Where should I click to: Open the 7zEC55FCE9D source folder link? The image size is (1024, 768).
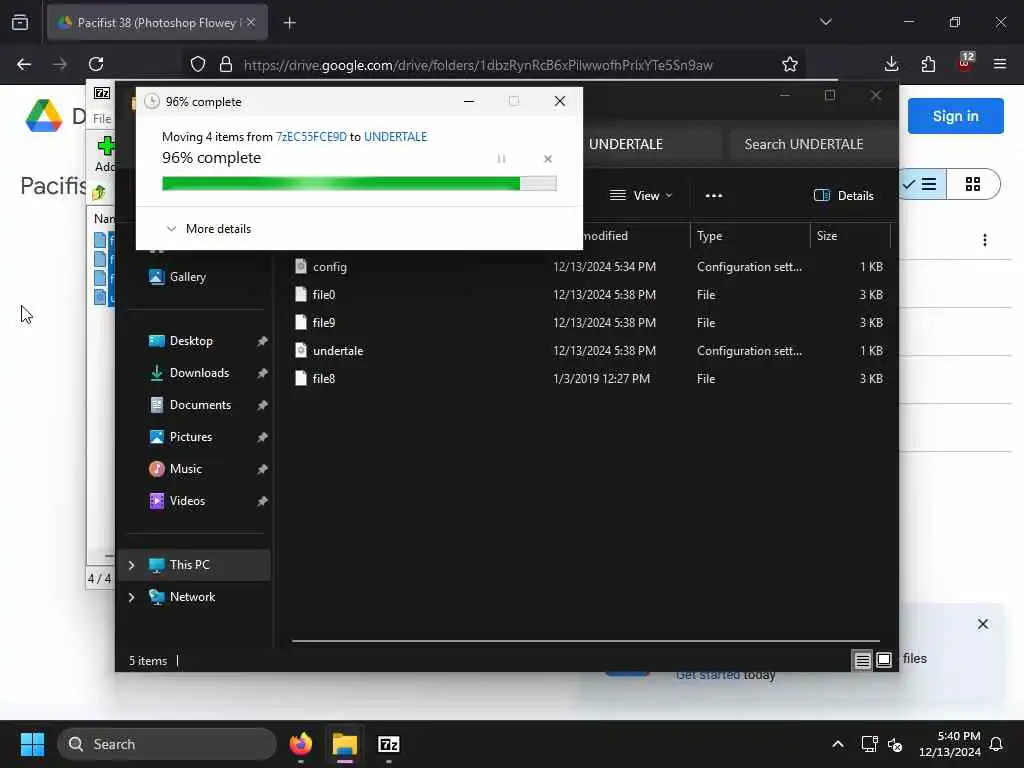click(x=311, y=136)
